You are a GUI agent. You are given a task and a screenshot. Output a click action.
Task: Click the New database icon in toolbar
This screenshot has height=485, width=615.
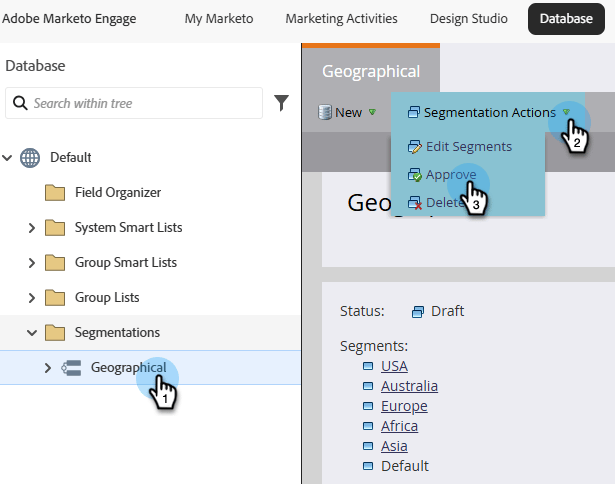point(324,113)
